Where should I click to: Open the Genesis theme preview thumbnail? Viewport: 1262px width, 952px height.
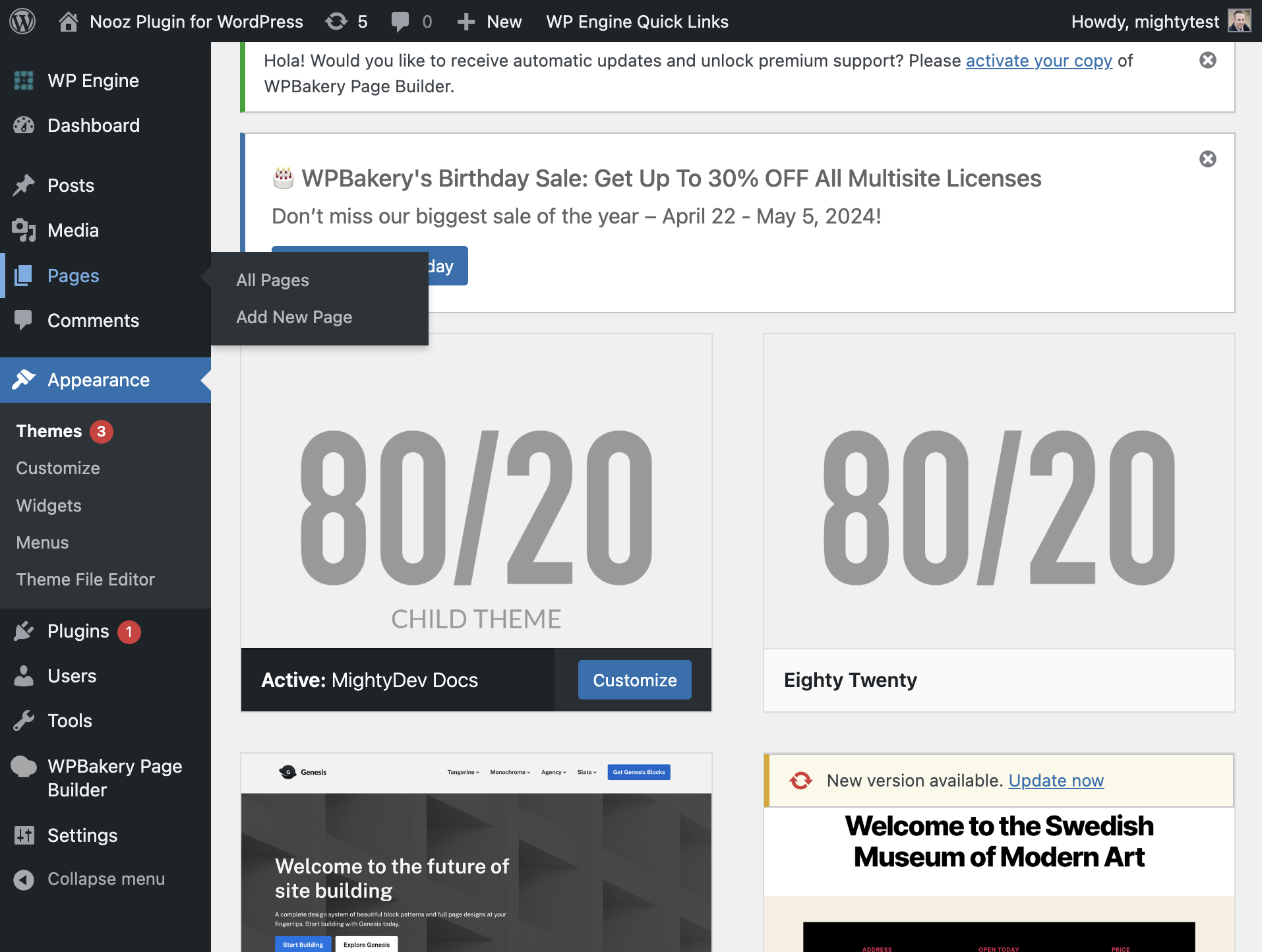476,852
